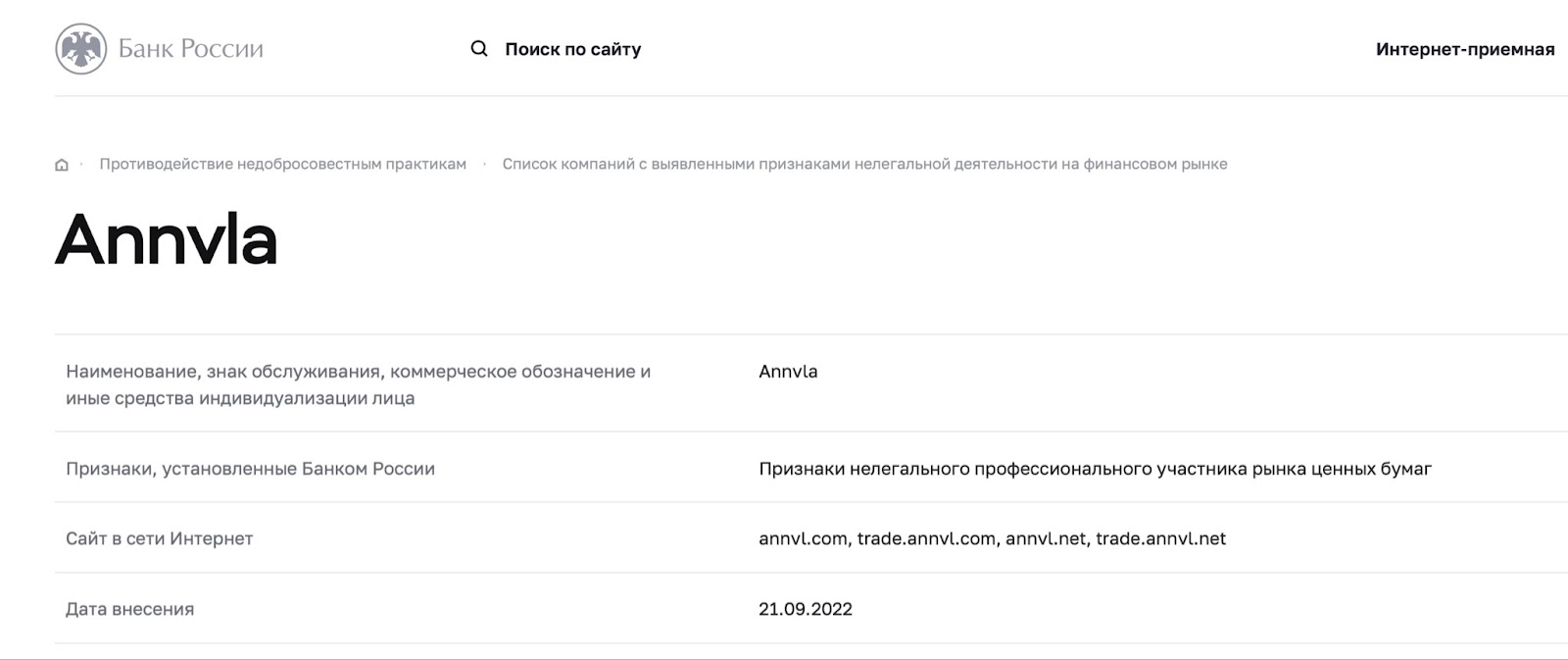Click the Annvla page heading
Viewport: 1568px width, 660px height.
point(167,239)
